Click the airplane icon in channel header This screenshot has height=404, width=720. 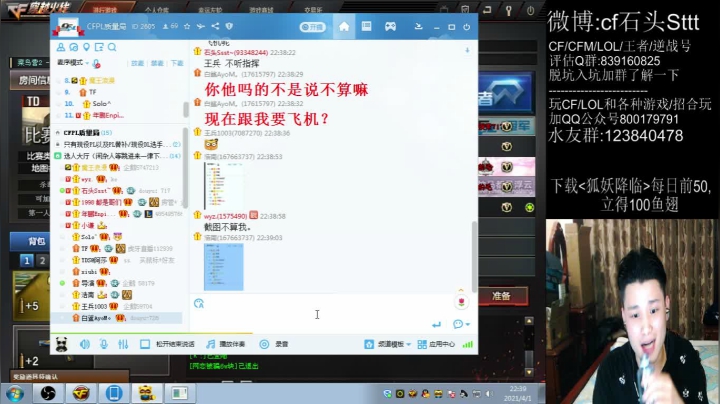201,26
